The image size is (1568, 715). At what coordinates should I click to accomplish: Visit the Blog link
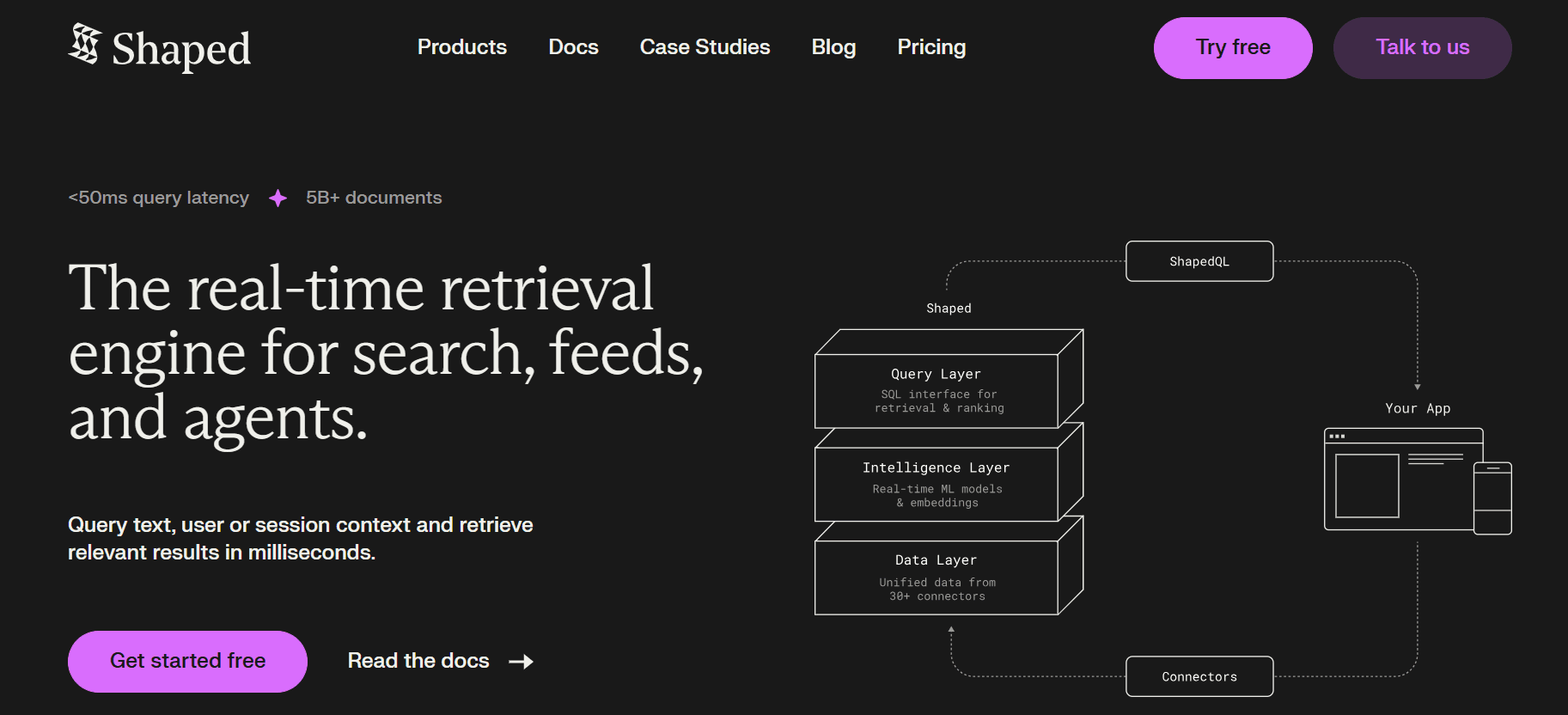[834, 47]
